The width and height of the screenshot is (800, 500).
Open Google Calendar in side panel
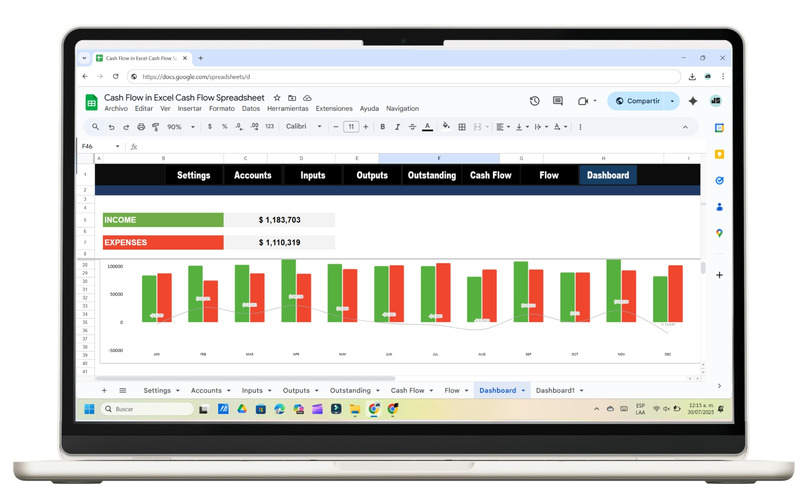[719, 128]
